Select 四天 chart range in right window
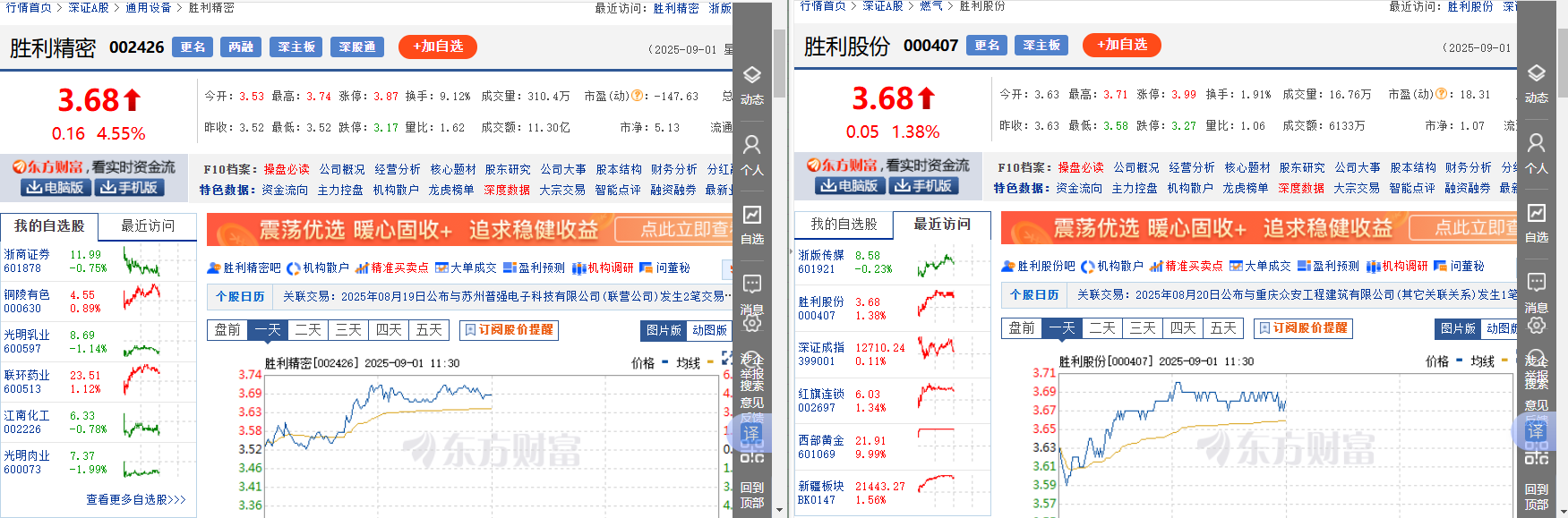This screenshot has height=518, width=1568. click(x=1183, y=328)
